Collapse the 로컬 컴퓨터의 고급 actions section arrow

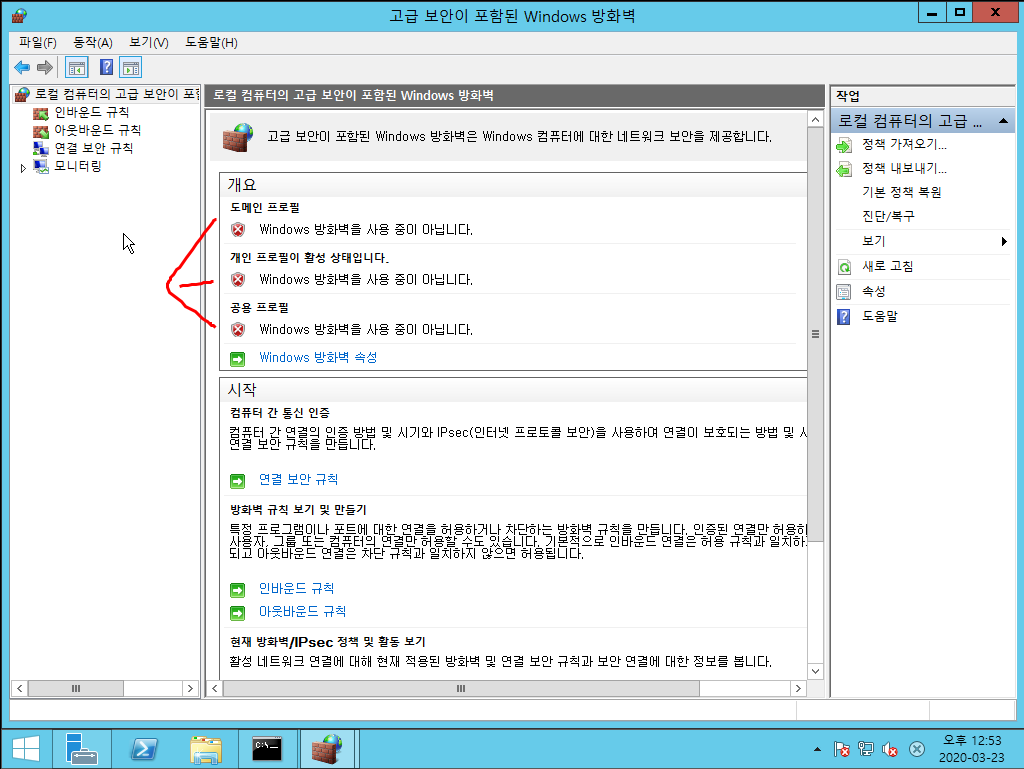tap(1003, 121)
